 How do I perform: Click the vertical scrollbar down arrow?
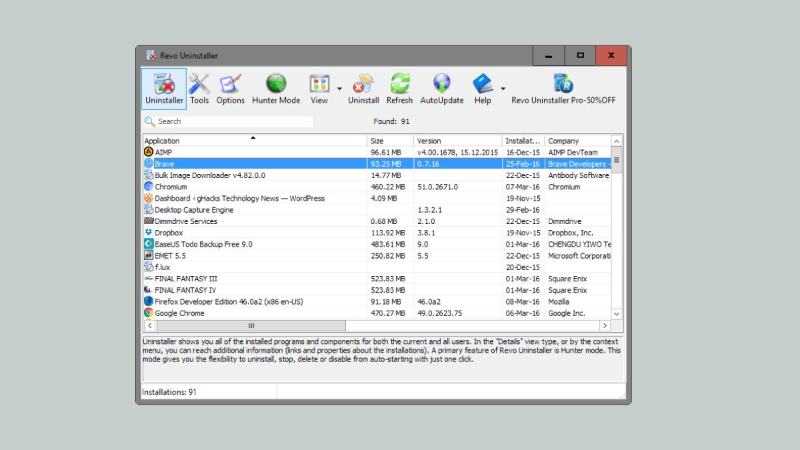[616, 314]
